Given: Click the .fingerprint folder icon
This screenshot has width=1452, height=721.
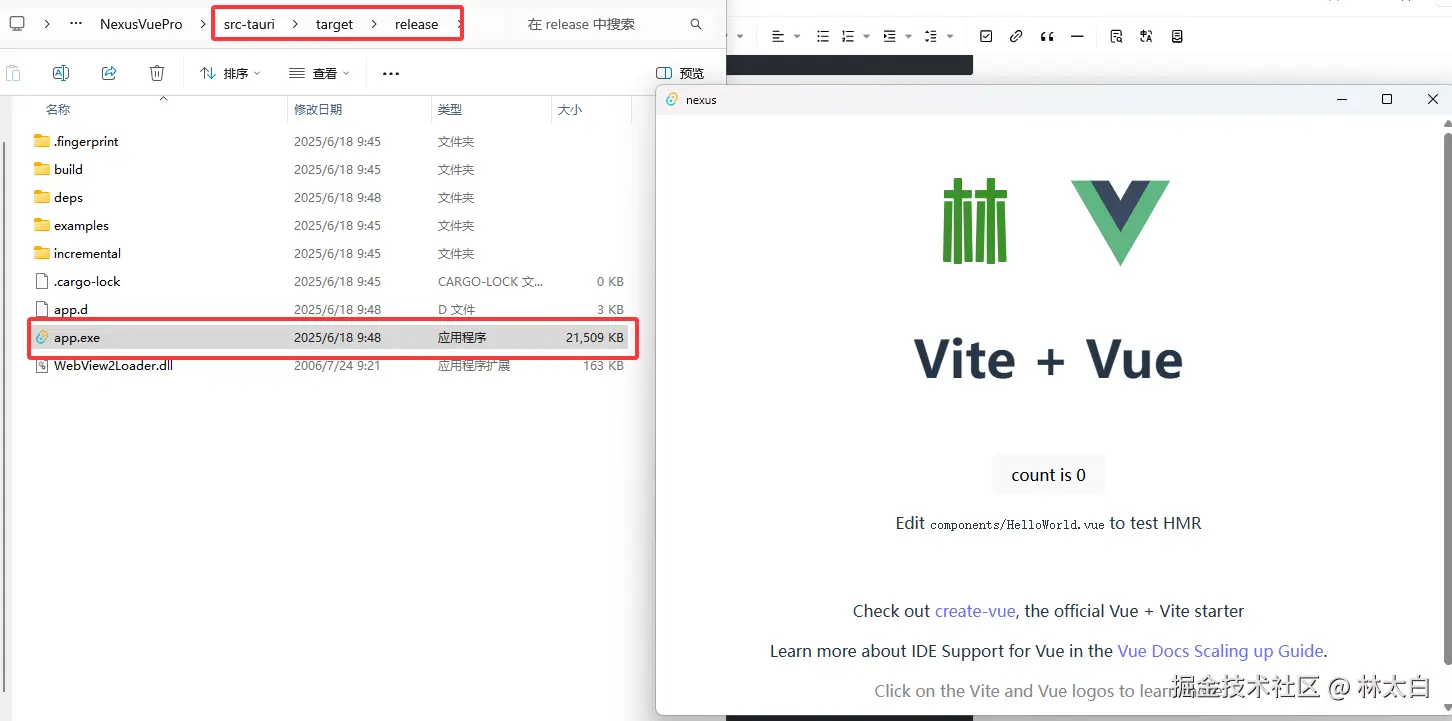Looking at the screenshot, I should [x=41, y=141].
